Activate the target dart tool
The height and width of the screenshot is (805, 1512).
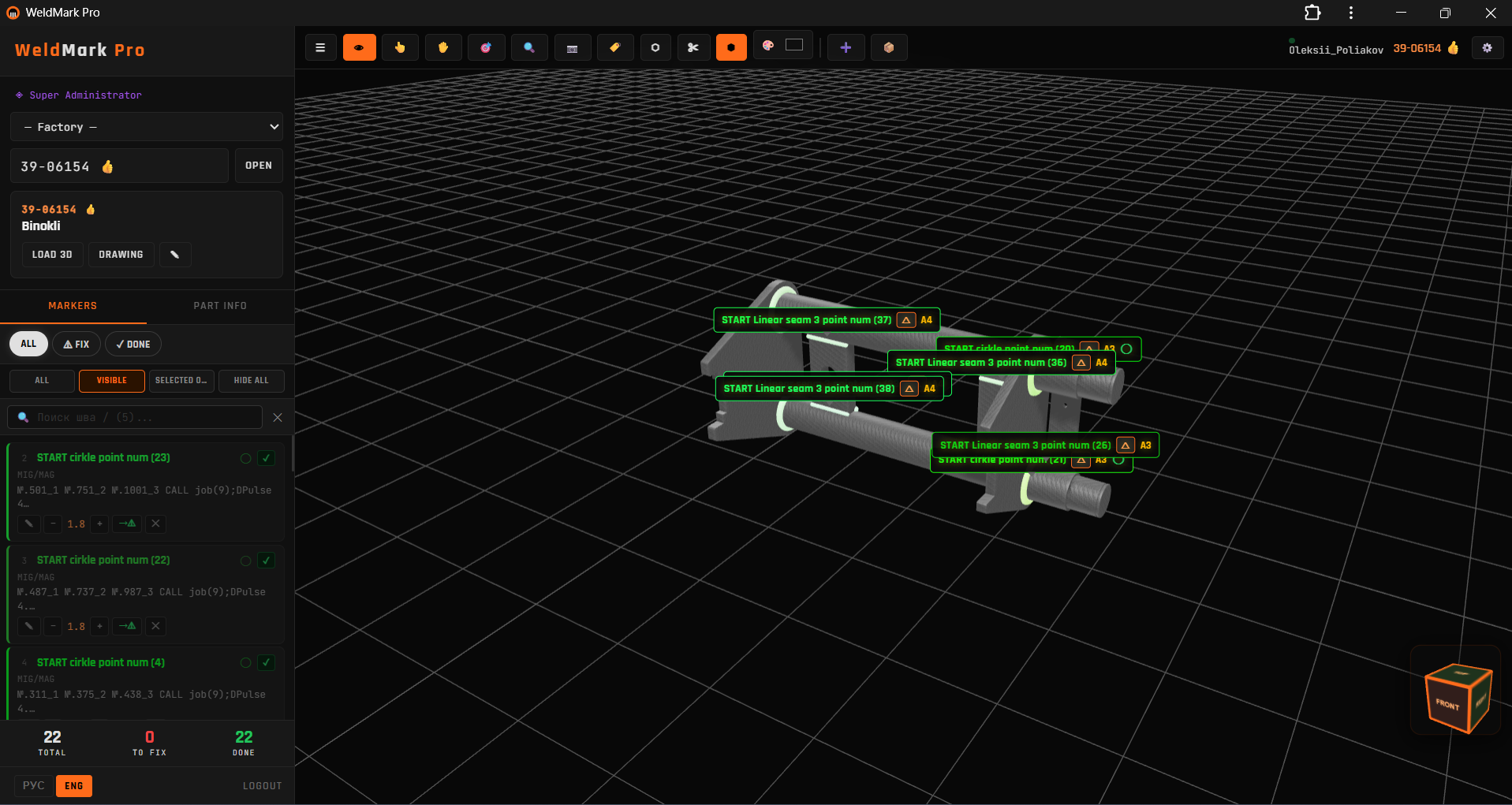coord(486,47)
